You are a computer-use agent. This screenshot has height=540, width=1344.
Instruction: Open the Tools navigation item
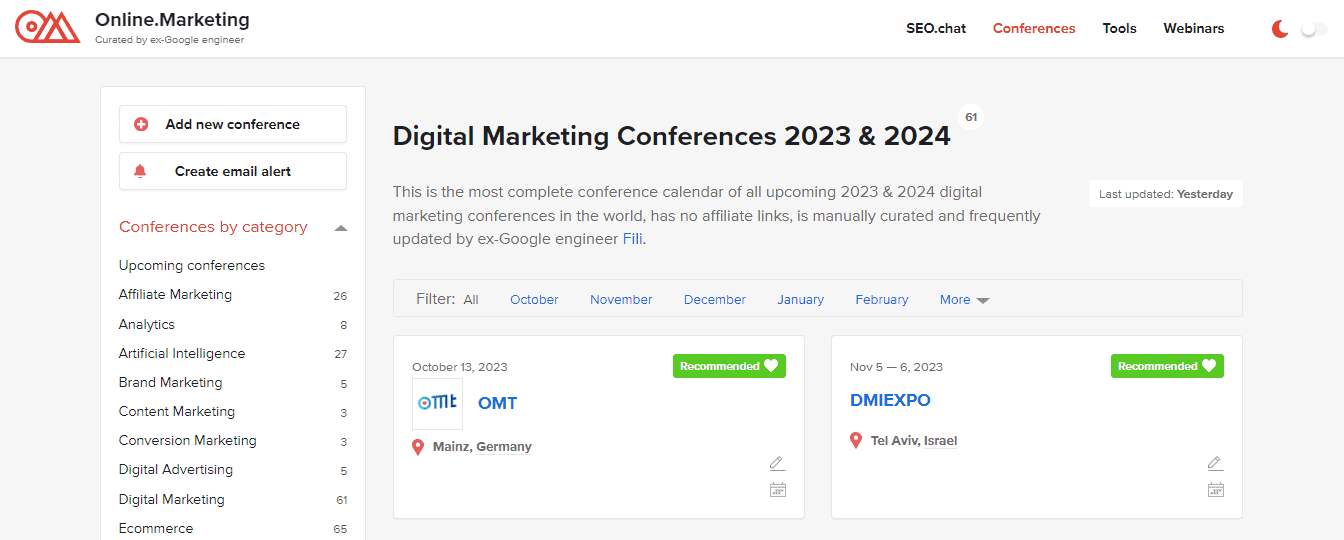pyautogui.click(x=1119, y=28)
